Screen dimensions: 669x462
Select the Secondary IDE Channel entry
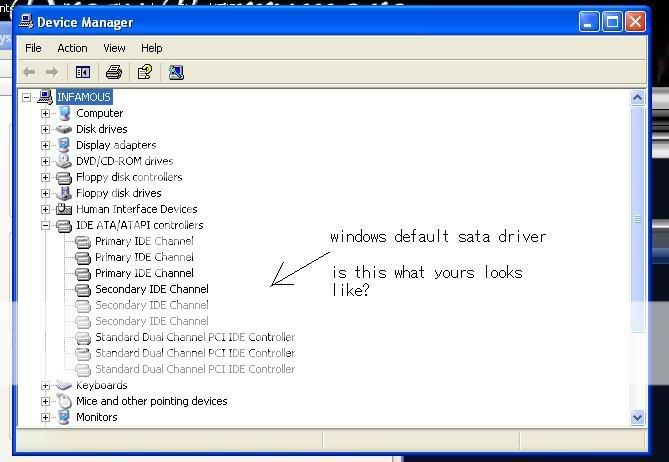coord(151,289)
